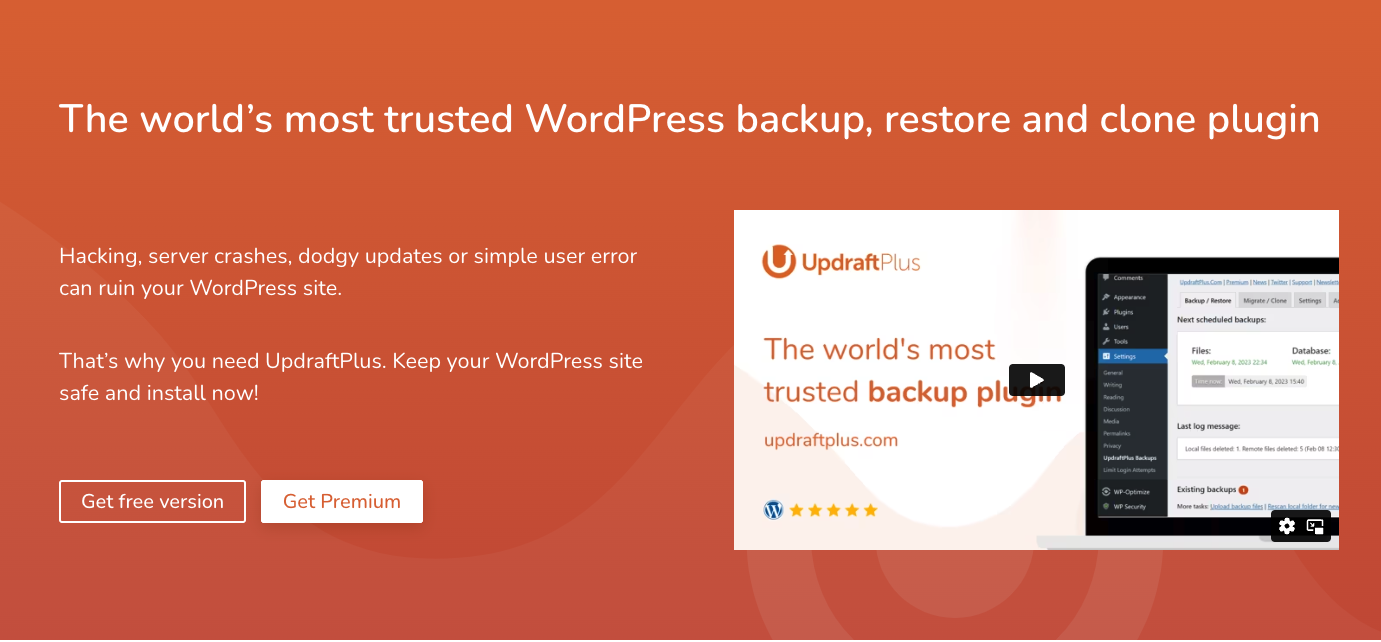The width and height of the screenshot is (1381, 642).
Task: Click updraftplus.com text in video
Action: [831, 440]
